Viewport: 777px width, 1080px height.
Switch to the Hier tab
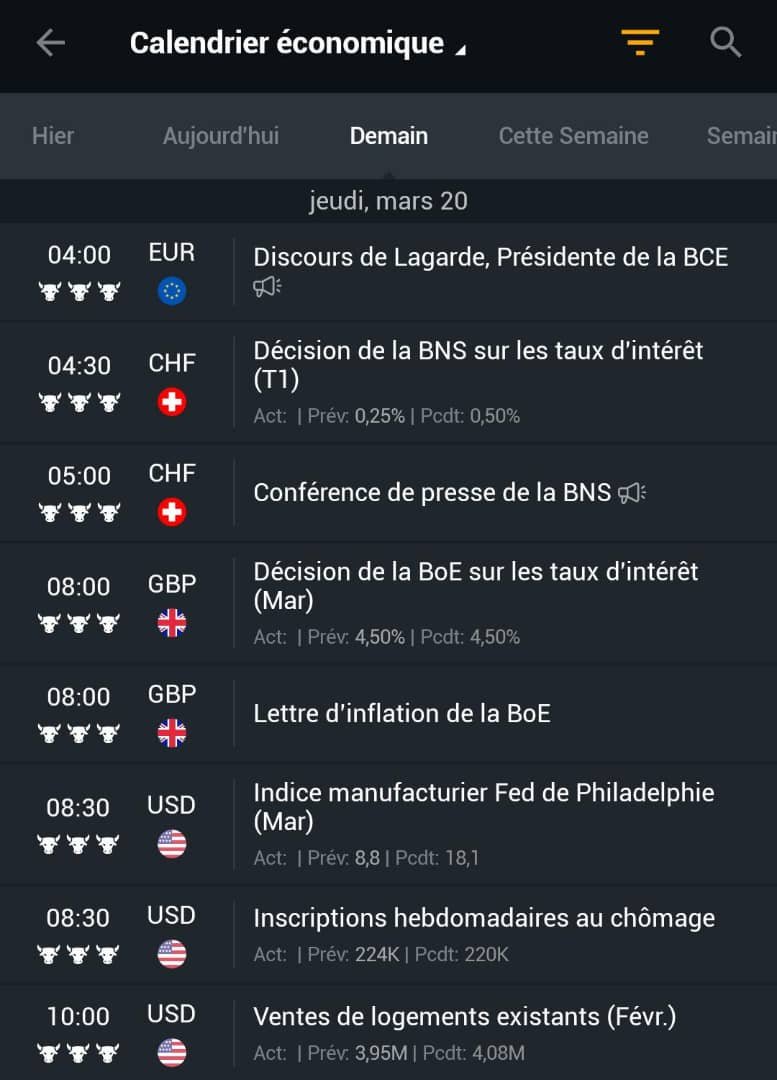(53, 136)
